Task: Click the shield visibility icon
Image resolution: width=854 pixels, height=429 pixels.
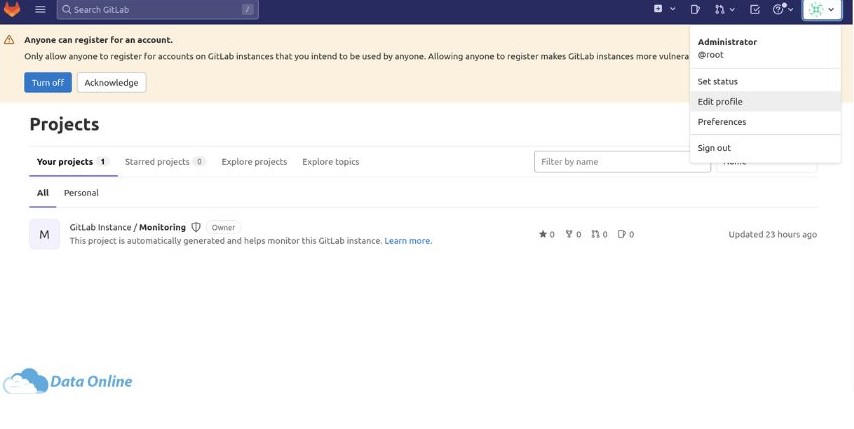Action: pos(196,227)
